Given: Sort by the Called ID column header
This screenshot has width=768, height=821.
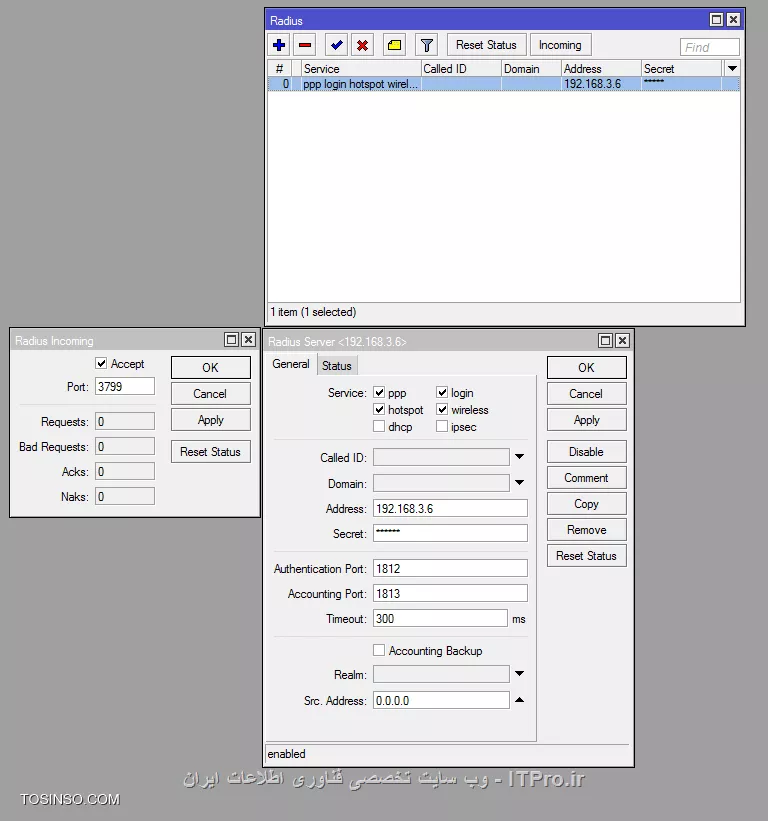Looking at the screenshot, I should 461,69.
